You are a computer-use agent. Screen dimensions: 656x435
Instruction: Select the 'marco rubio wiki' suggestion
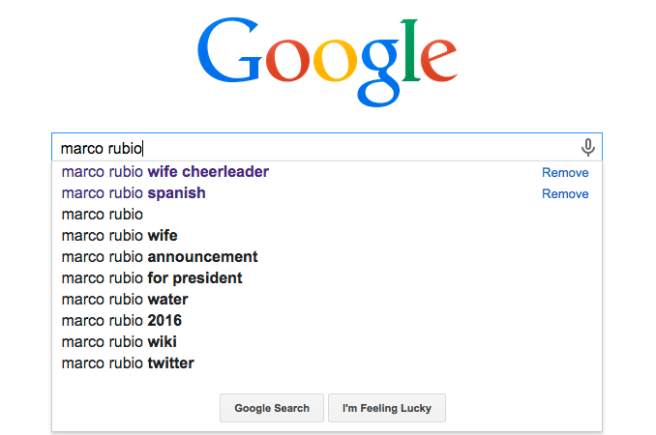point(119,342)
